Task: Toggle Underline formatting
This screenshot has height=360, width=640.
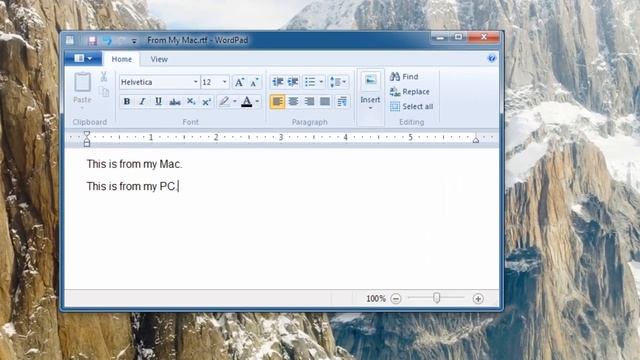Action: point(158,101)
